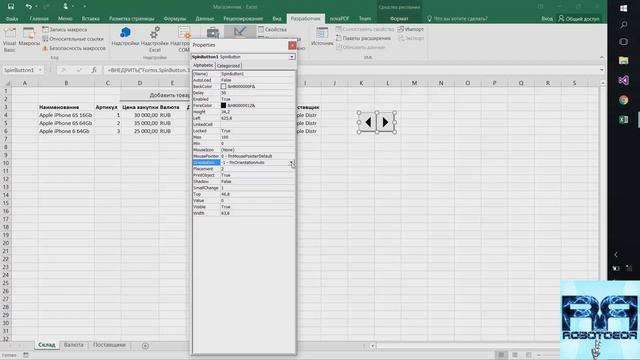Viewport: 640px width, 360px height.
Task: Click the spin button left arrow
Action: [368, 122]
